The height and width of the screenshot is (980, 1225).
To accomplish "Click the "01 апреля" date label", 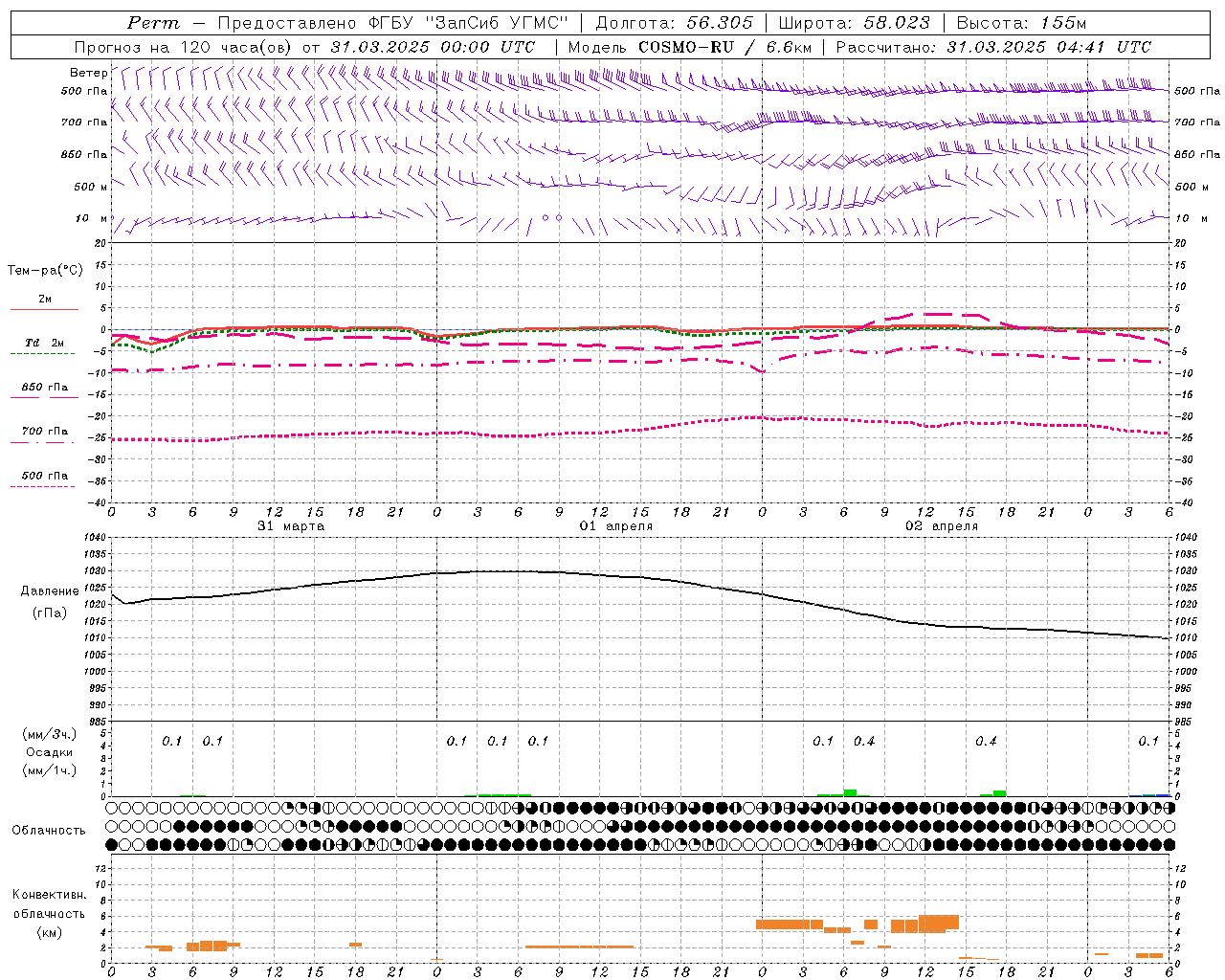I will 616,526.
